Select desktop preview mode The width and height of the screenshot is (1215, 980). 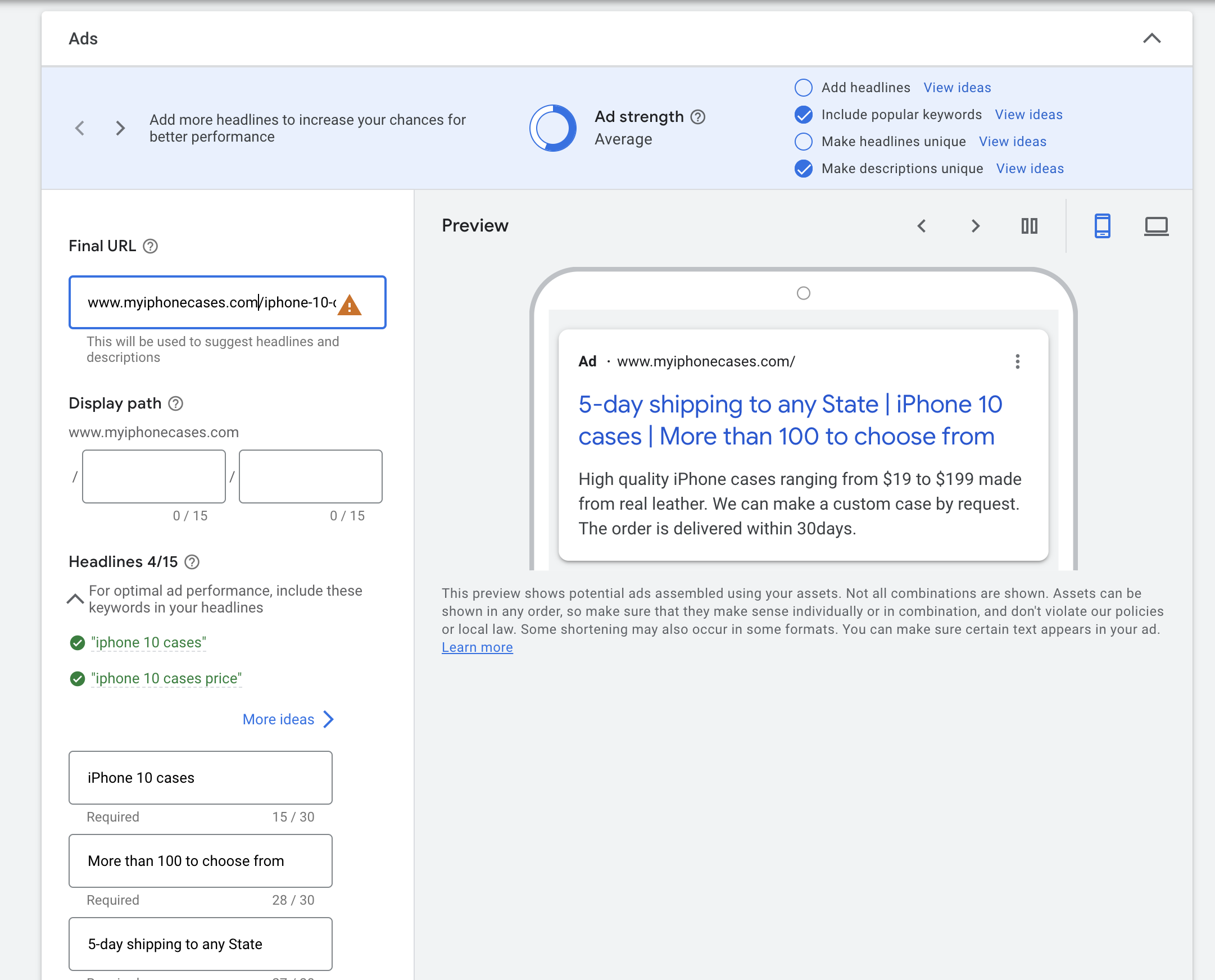[x=1156, y=226]
